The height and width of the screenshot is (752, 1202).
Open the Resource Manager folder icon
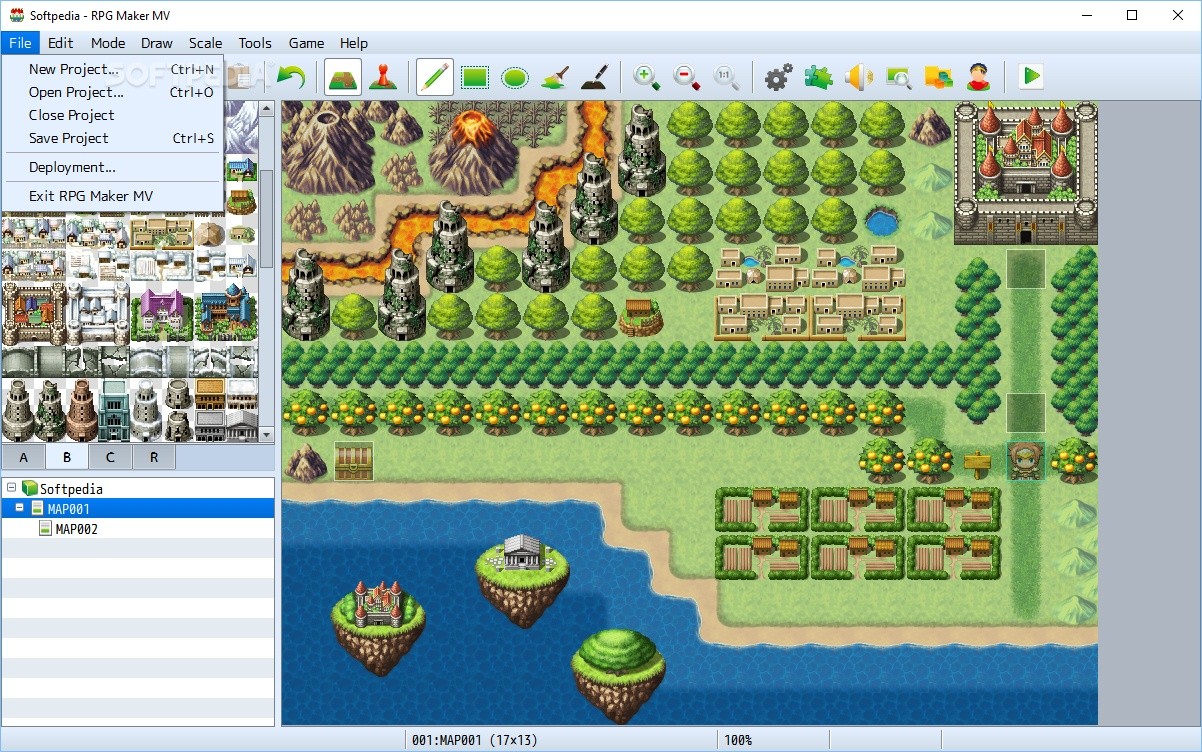pyautogui.click(x=938, y=77)
